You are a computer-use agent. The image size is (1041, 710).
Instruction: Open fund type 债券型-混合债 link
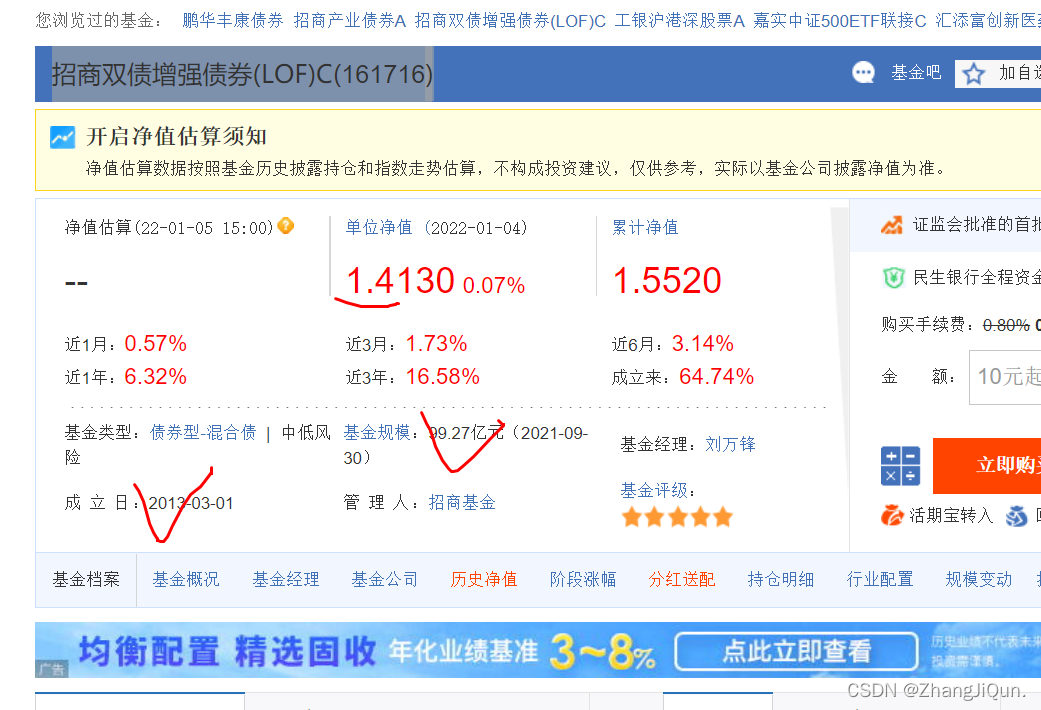coord(203,433)
